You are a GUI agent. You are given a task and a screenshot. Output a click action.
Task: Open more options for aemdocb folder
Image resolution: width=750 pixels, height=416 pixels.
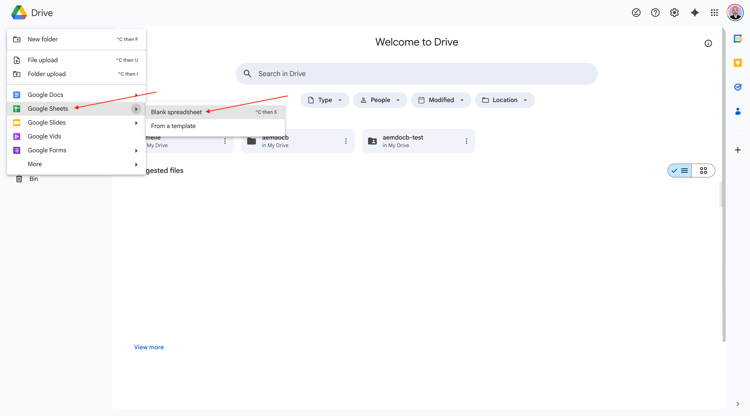click(x=346, y=141)
